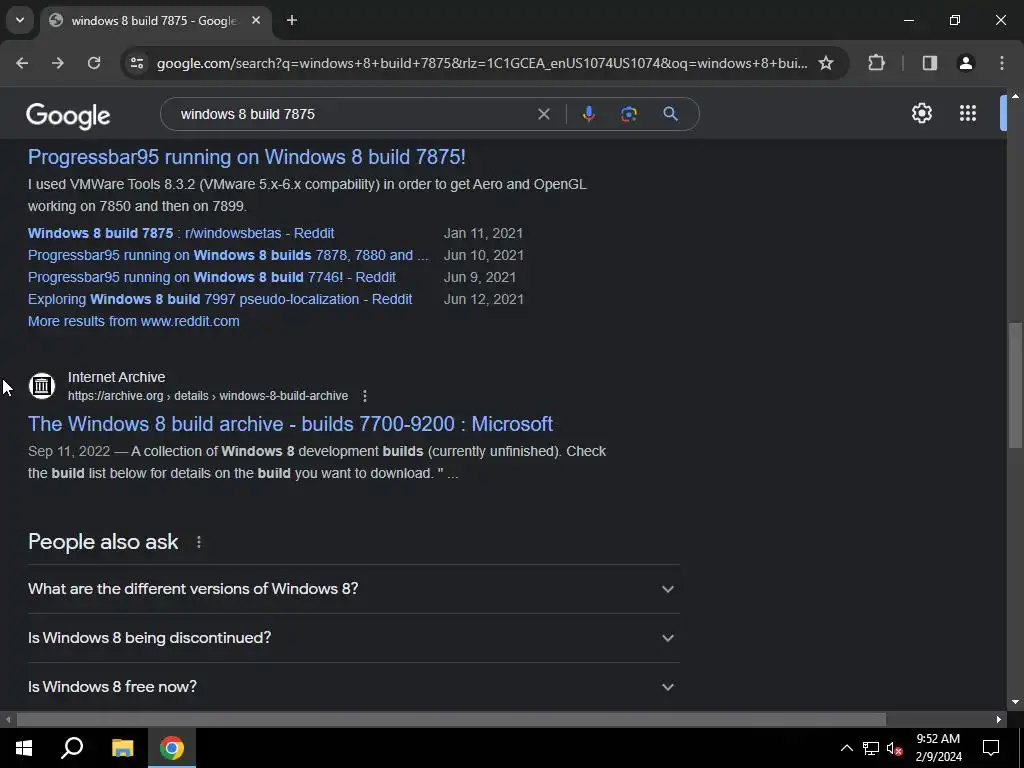Open Windows taskbar search
This screenshot has width=1024, height=768.
pyautogui.click(x=72, y=748)
